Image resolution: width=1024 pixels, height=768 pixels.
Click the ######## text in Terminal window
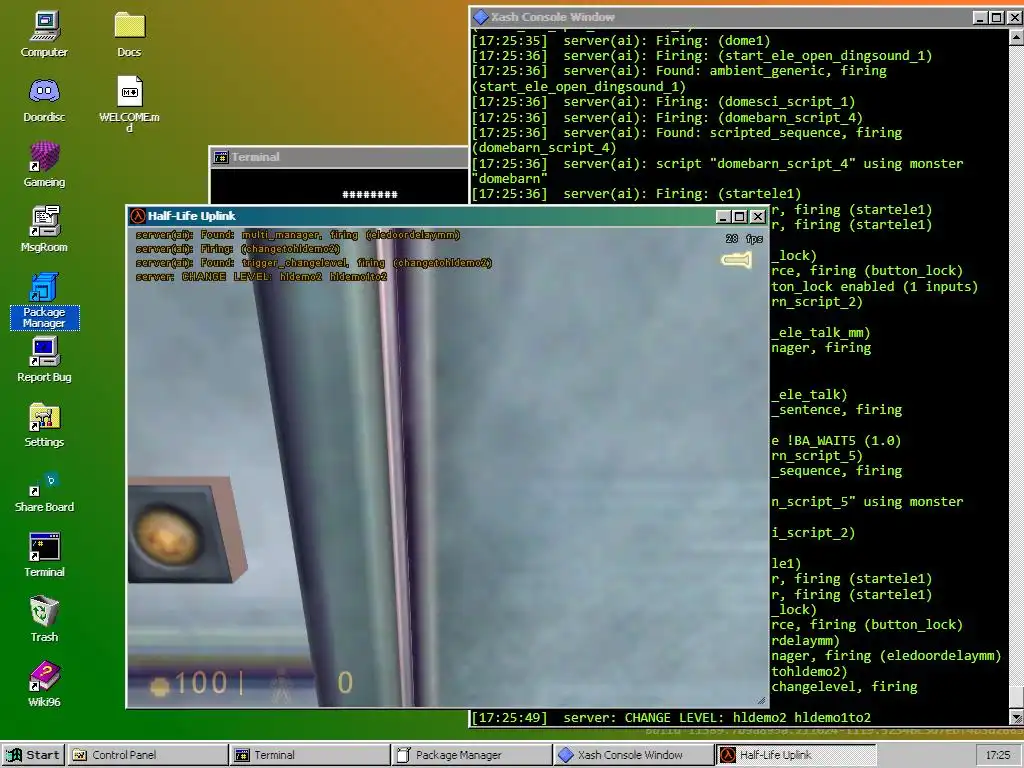click(370, 194)
